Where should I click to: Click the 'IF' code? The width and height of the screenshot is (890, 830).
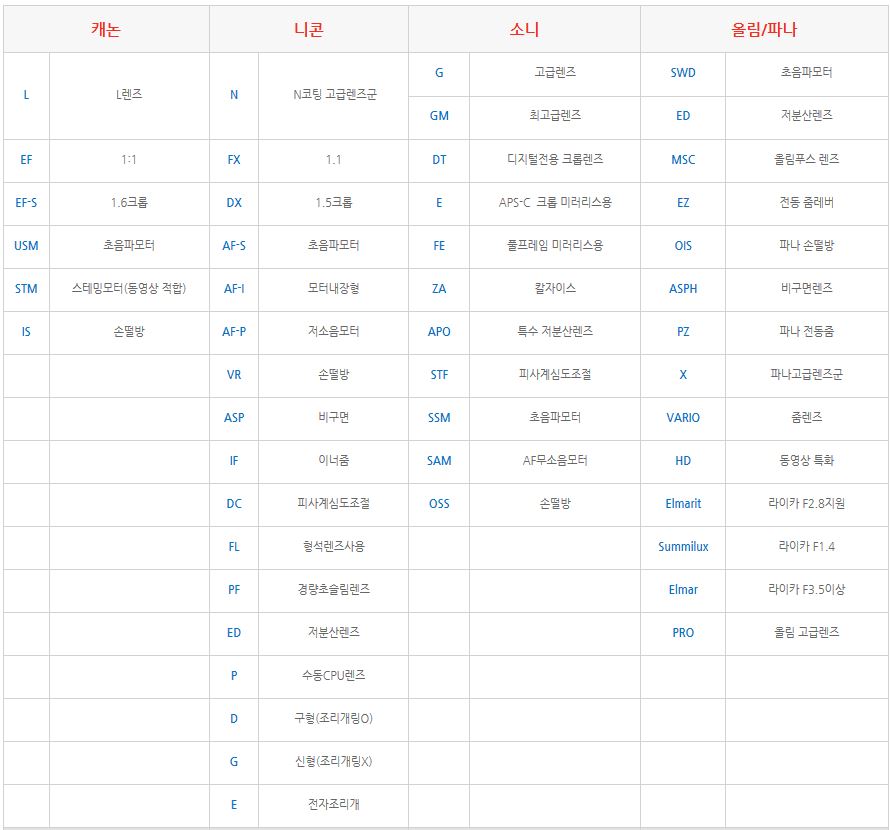(x=234, y=461)
